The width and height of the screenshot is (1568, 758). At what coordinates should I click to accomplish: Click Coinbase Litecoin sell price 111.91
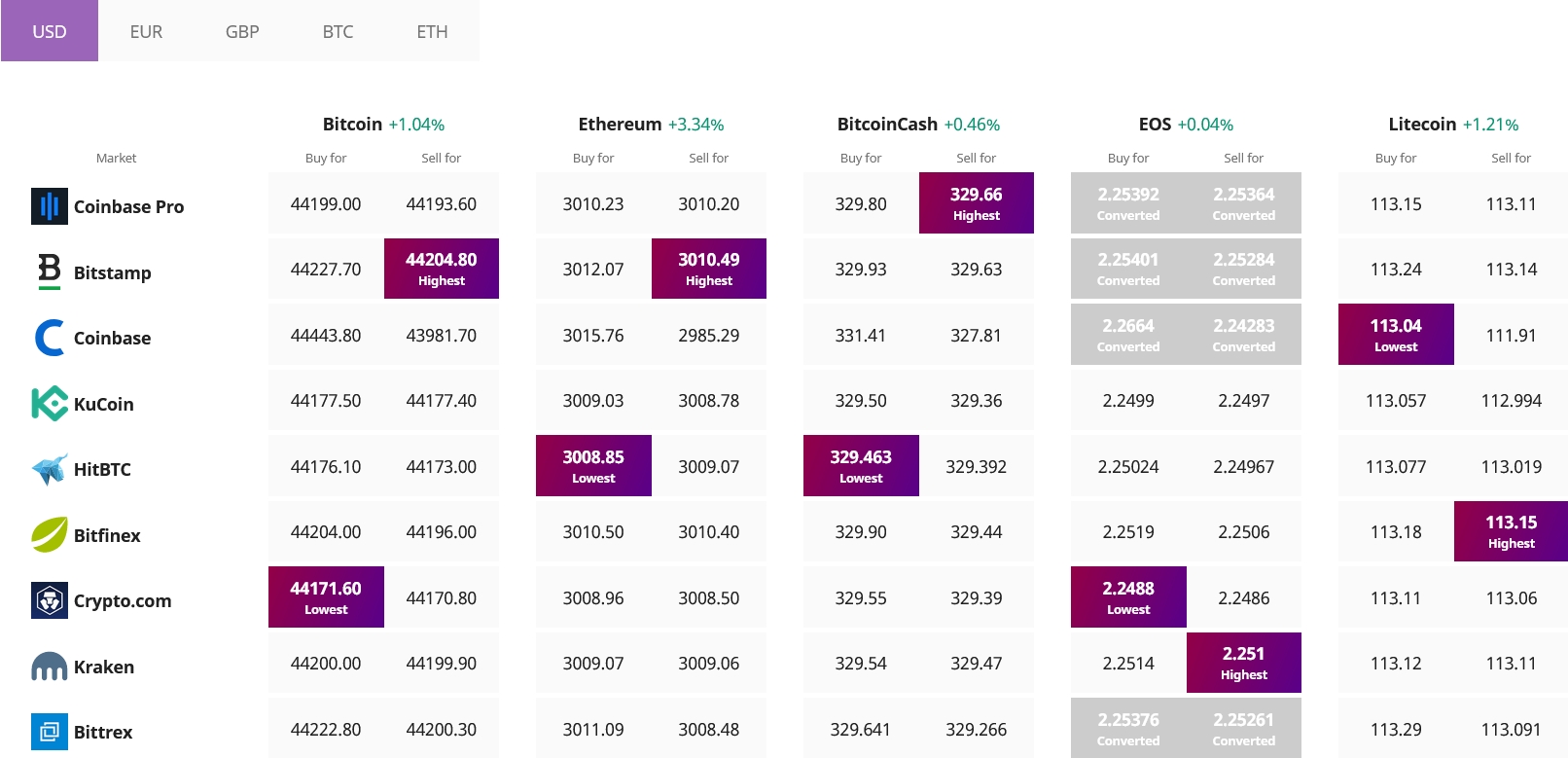tap(1512, 336)
